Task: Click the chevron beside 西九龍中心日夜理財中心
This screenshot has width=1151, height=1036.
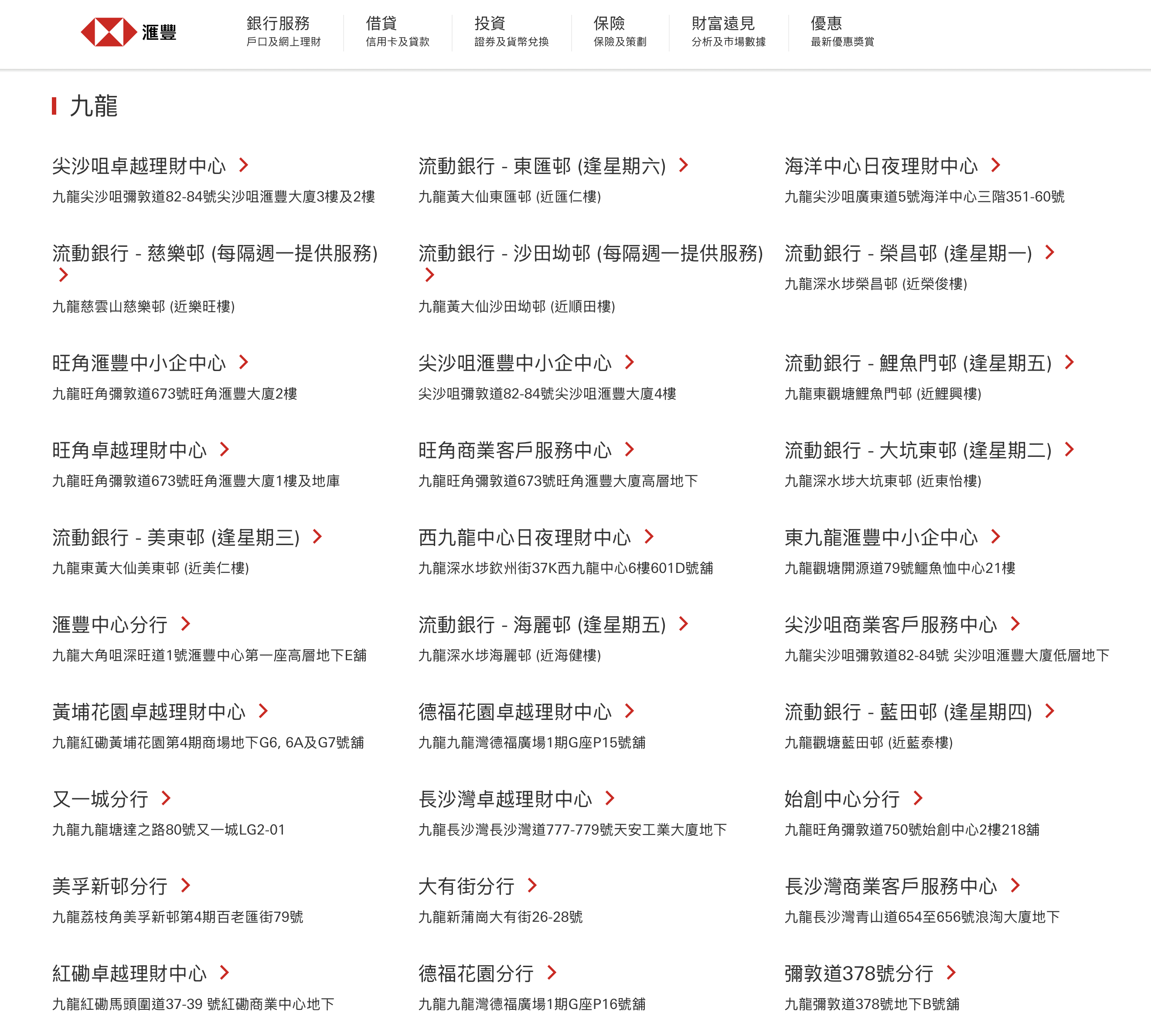Action: click(x=649, y=536)
